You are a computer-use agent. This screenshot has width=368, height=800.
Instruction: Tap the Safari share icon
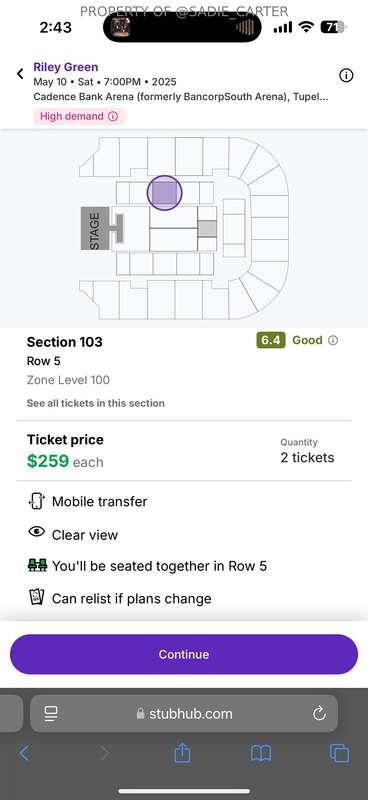tap(182, 753)
